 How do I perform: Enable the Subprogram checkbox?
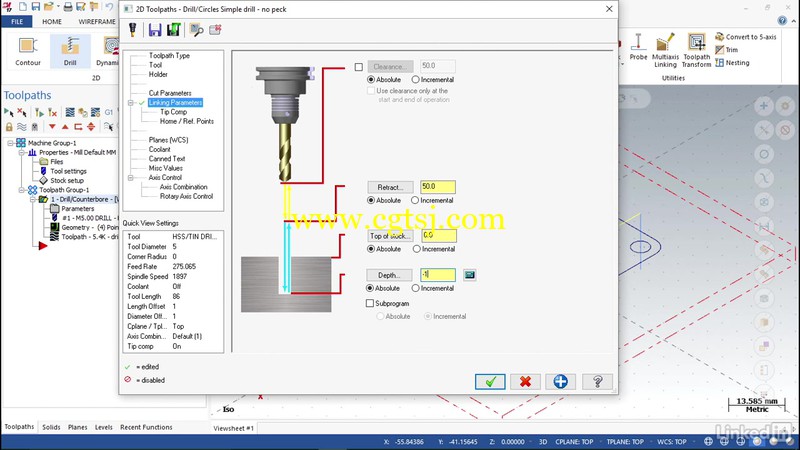tap(370, 303)
